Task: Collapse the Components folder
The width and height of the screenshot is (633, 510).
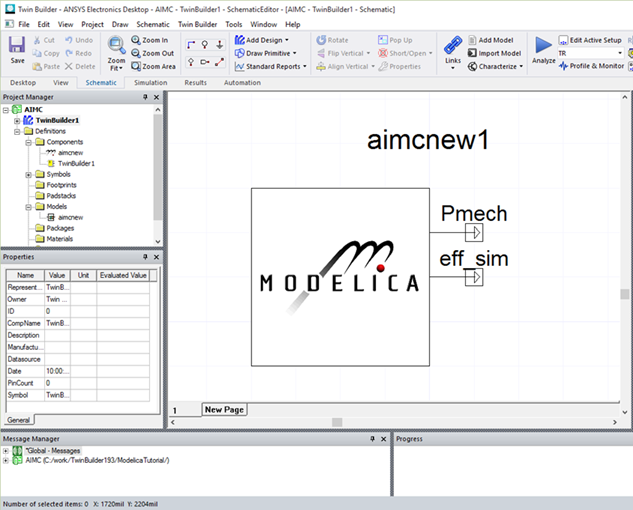Action: pyautogui.click(x=28, y=143)
